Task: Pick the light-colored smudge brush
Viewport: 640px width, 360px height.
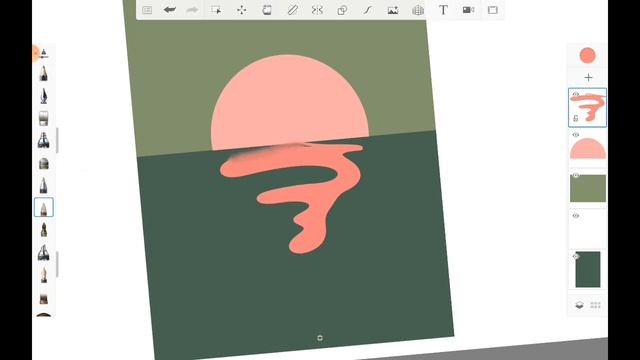Action: [44, 275]
